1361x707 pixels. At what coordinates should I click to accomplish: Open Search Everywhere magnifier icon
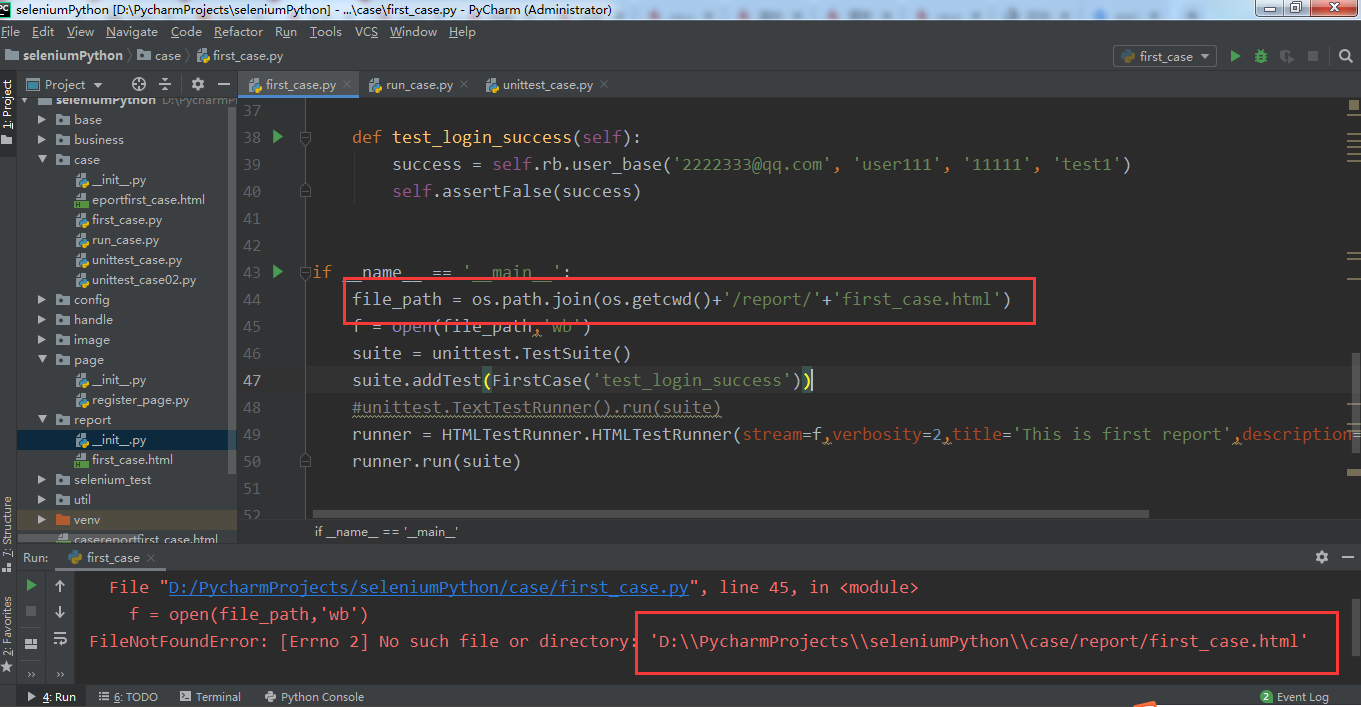pos(1345,57)
